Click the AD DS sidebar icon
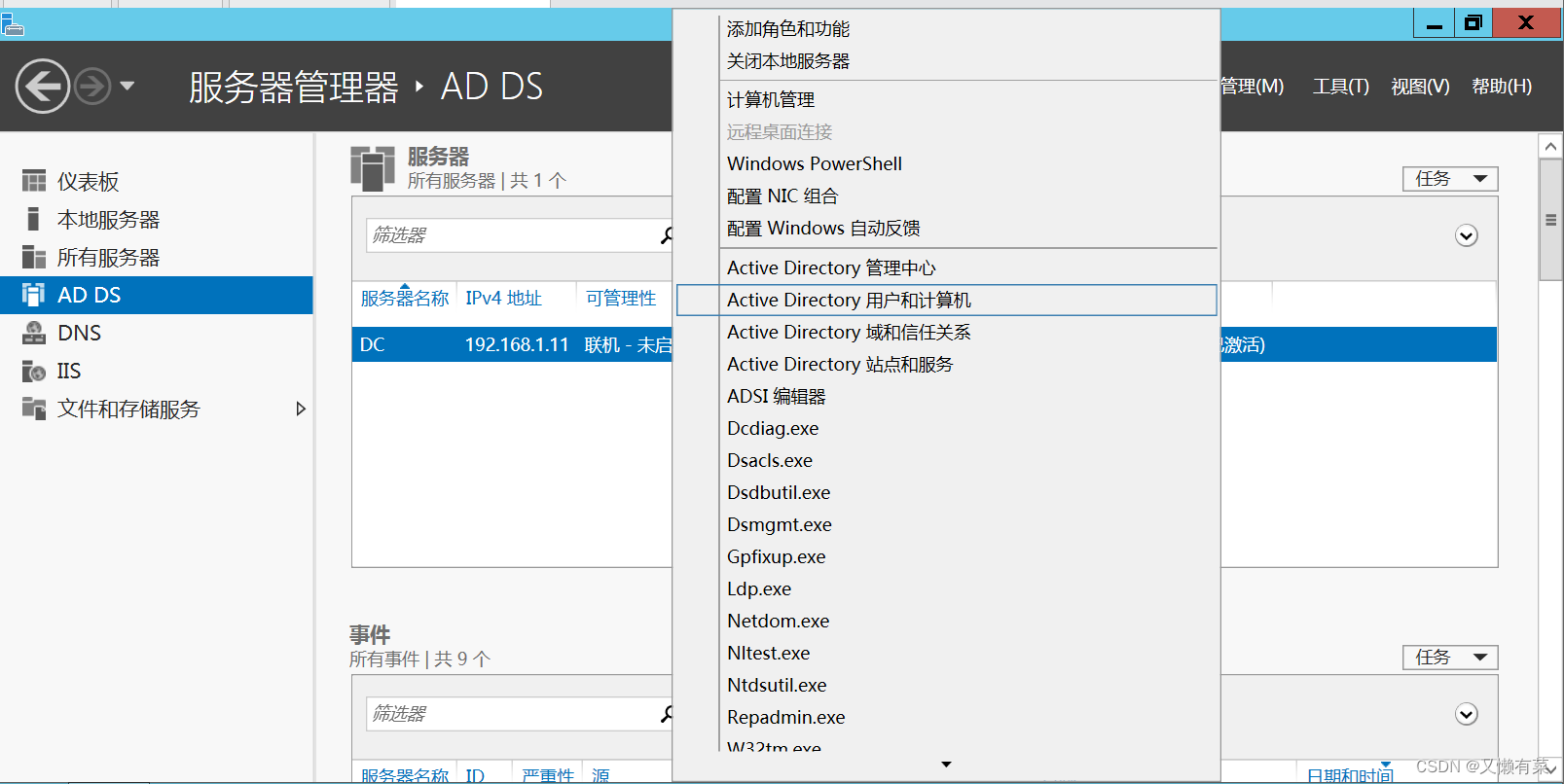This screenshot has width=1564, height=784. (x=34, y=295)
